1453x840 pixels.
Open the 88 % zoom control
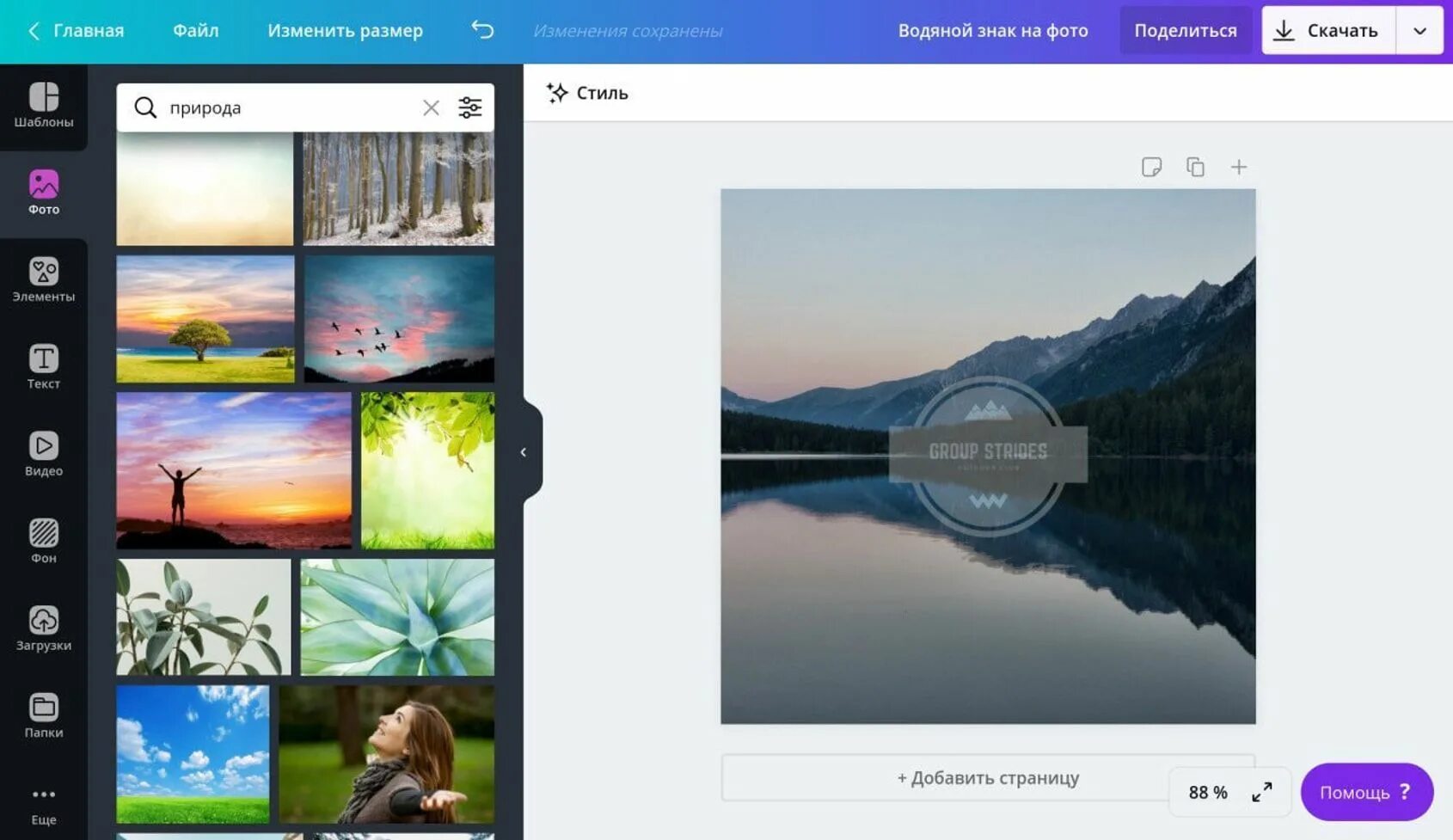[1207, 793]
